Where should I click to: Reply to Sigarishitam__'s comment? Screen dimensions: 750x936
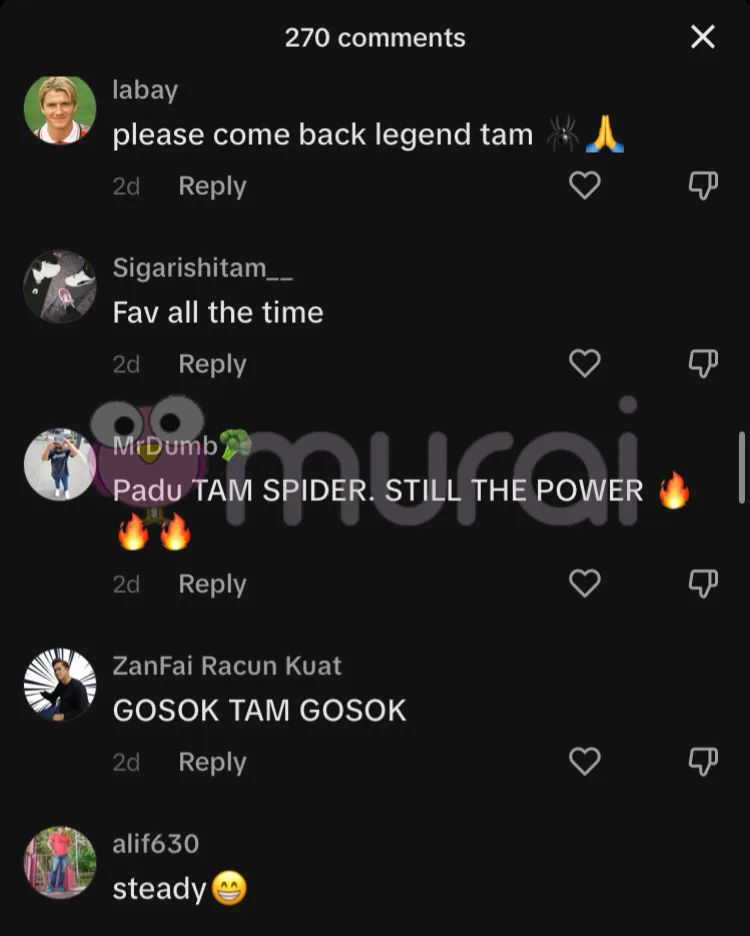click(213, 364)
